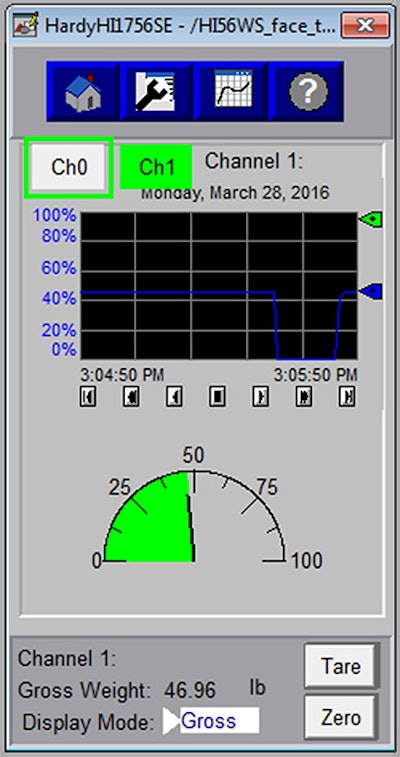
Task: Click the Display Mode arrow indicator
Action: pos(170,721)
